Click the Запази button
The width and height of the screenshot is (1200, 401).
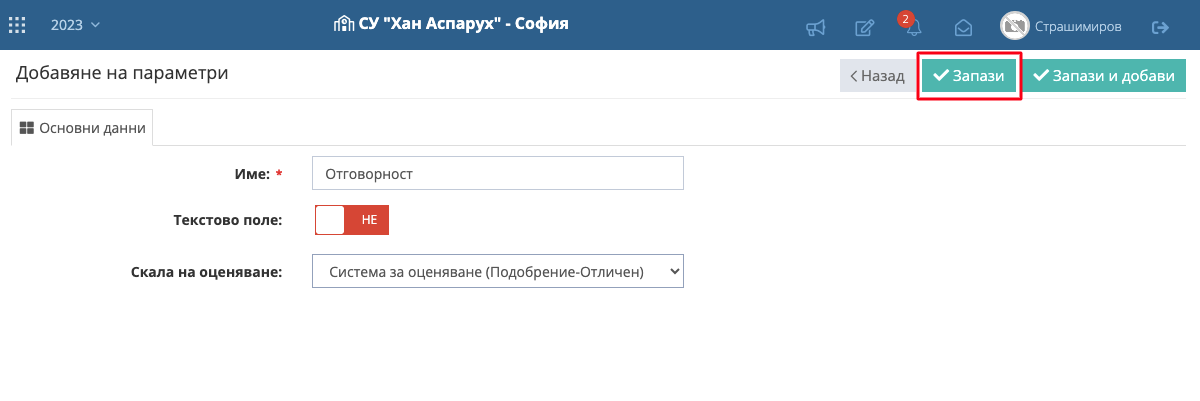[x=968, y=76]
